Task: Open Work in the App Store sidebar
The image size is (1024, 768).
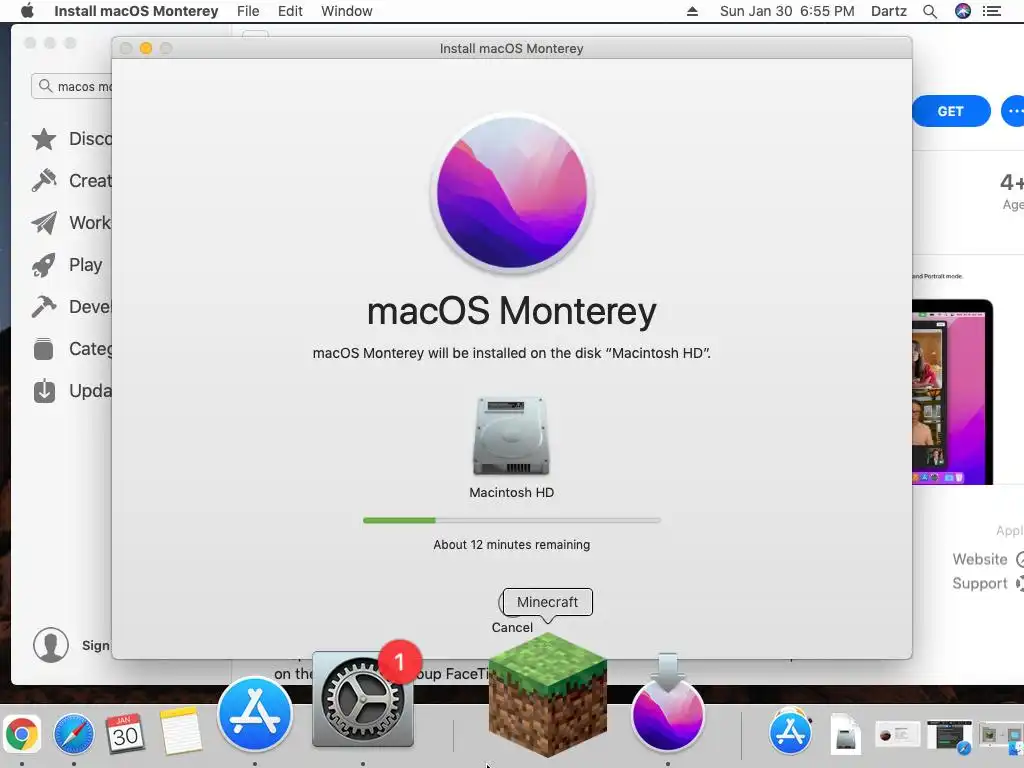Action: point(72,223)
